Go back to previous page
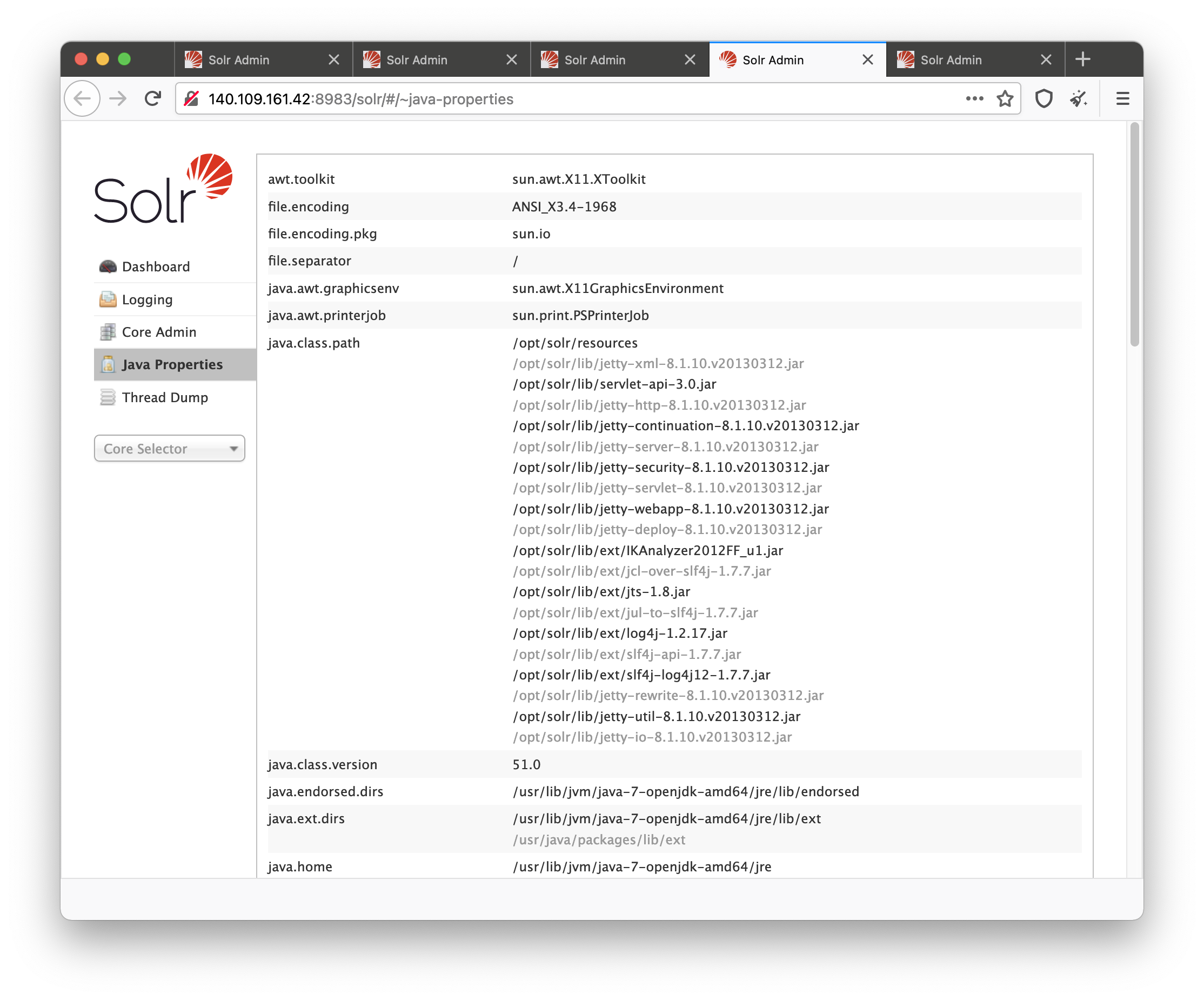The image size is (1204, 1000). [x=82, y=98]
